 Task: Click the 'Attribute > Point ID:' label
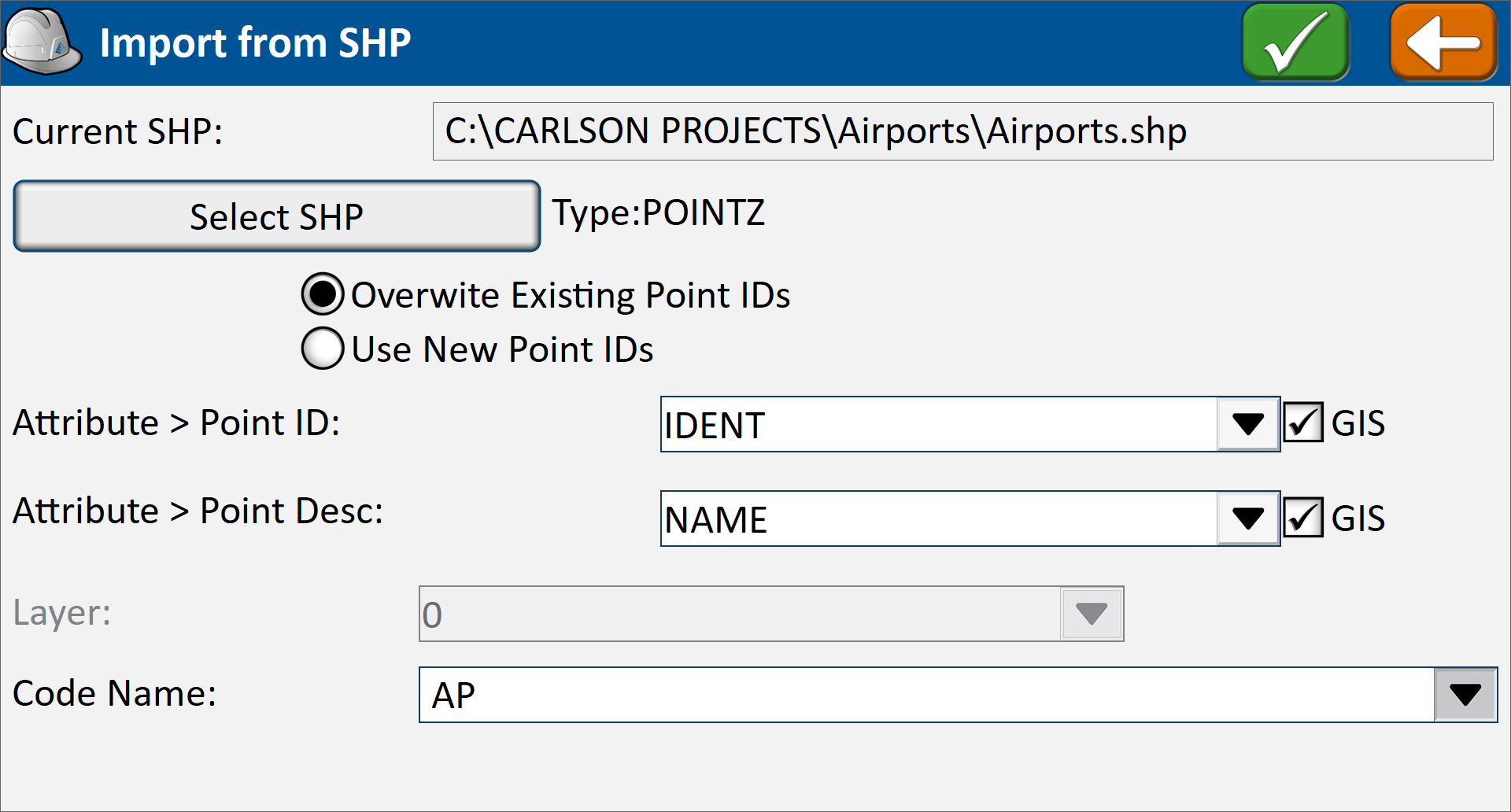coord(176,423)
